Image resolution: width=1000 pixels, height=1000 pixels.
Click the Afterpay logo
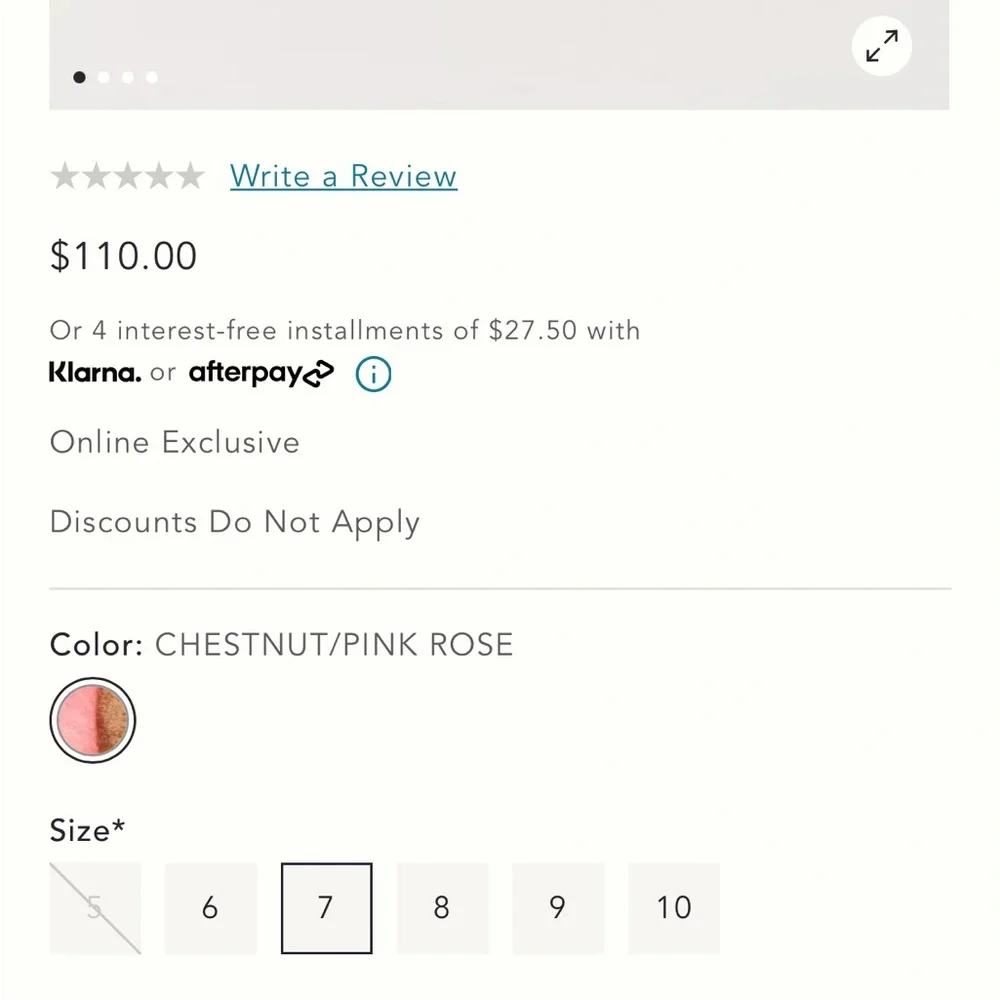tap(261, 373)
